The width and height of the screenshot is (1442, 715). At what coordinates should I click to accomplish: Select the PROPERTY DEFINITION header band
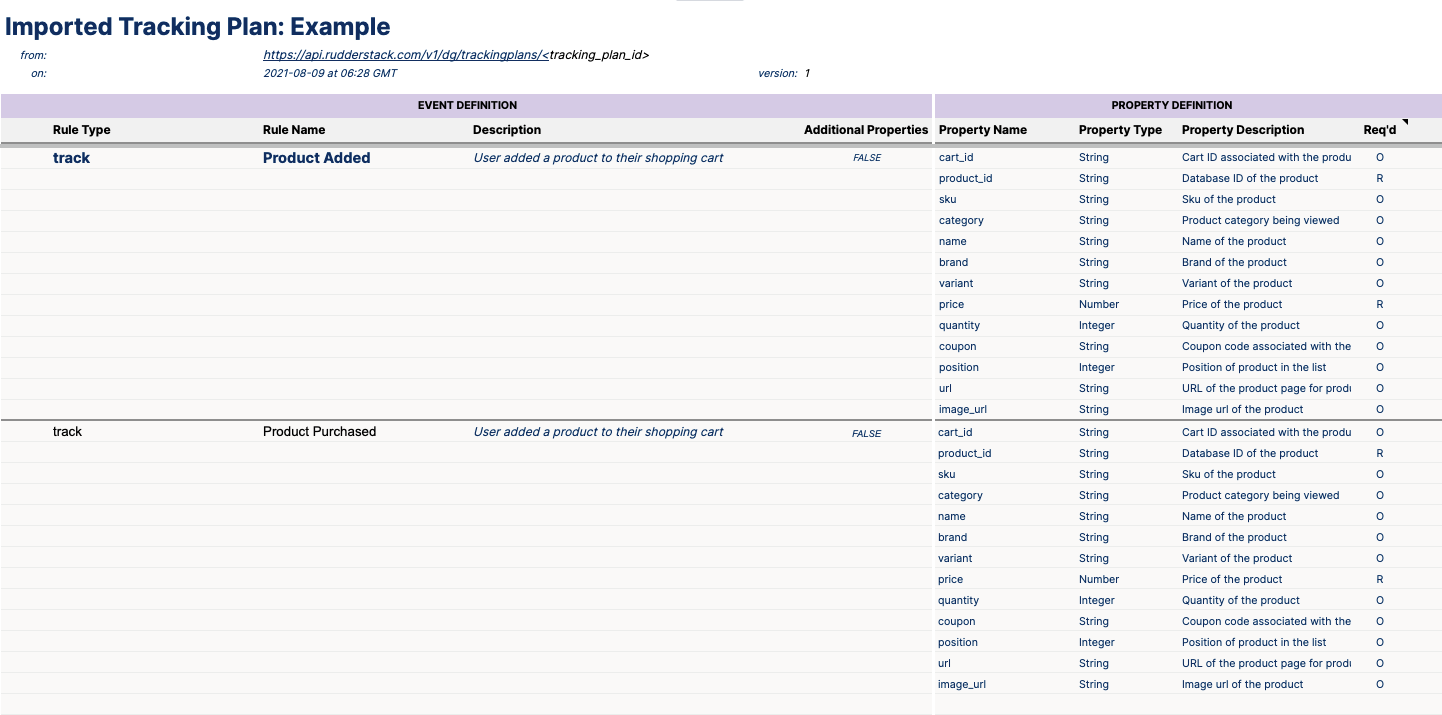point(1187,105)
